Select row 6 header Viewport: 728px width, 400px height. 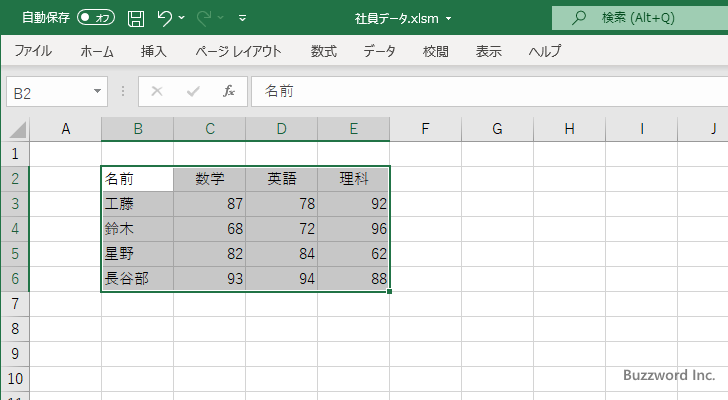15,279
